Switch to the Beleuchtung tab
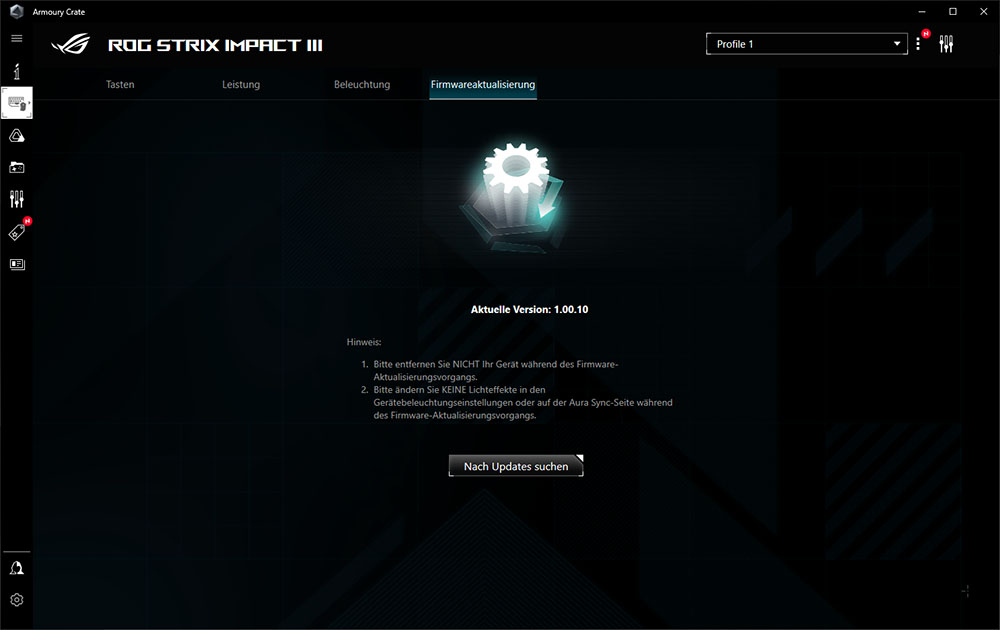Screen dimensions: 1000x630 362,84
